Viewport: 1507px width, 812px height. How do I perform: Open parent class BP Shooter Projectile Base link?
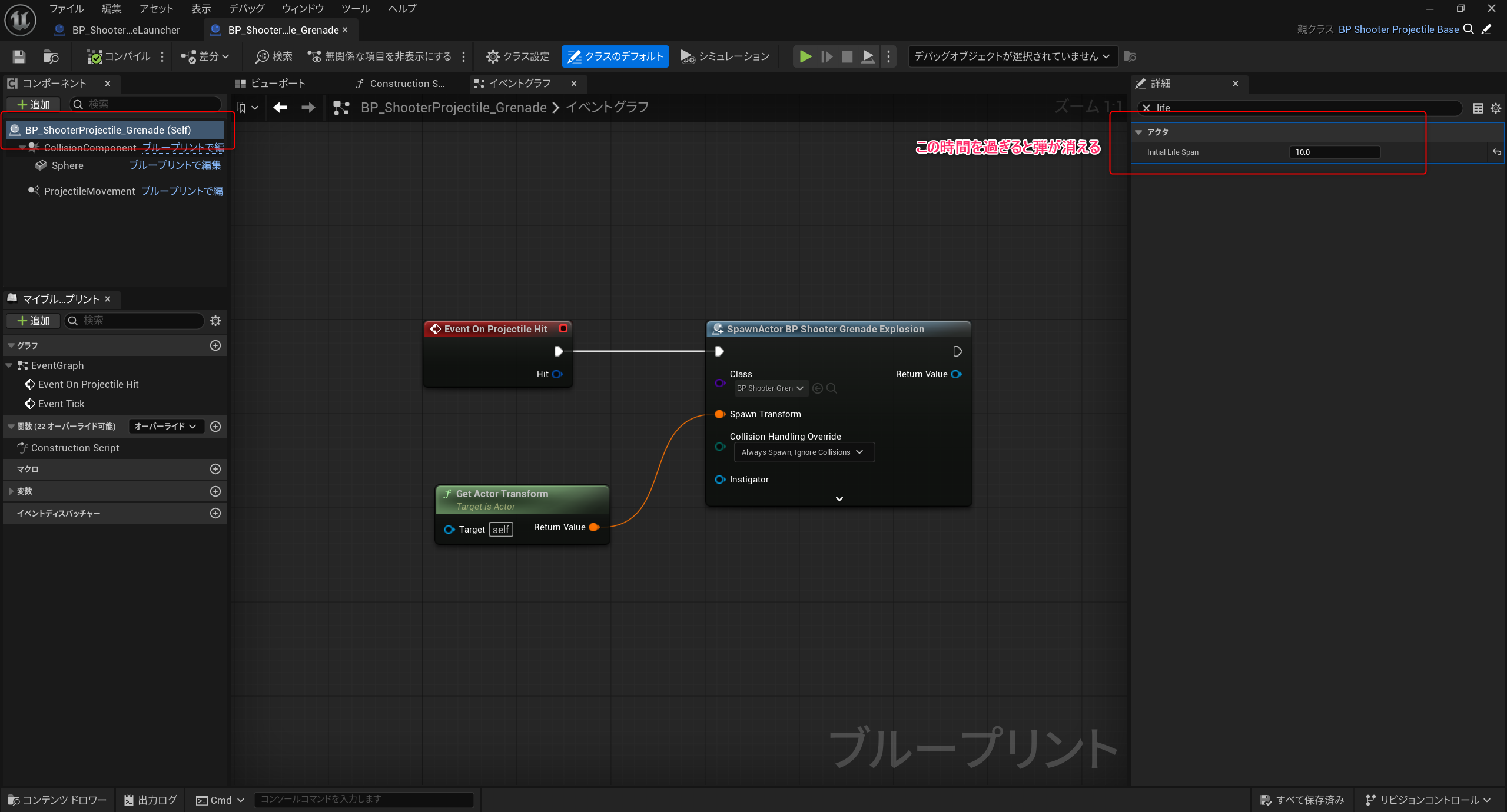click(1398, 29)
